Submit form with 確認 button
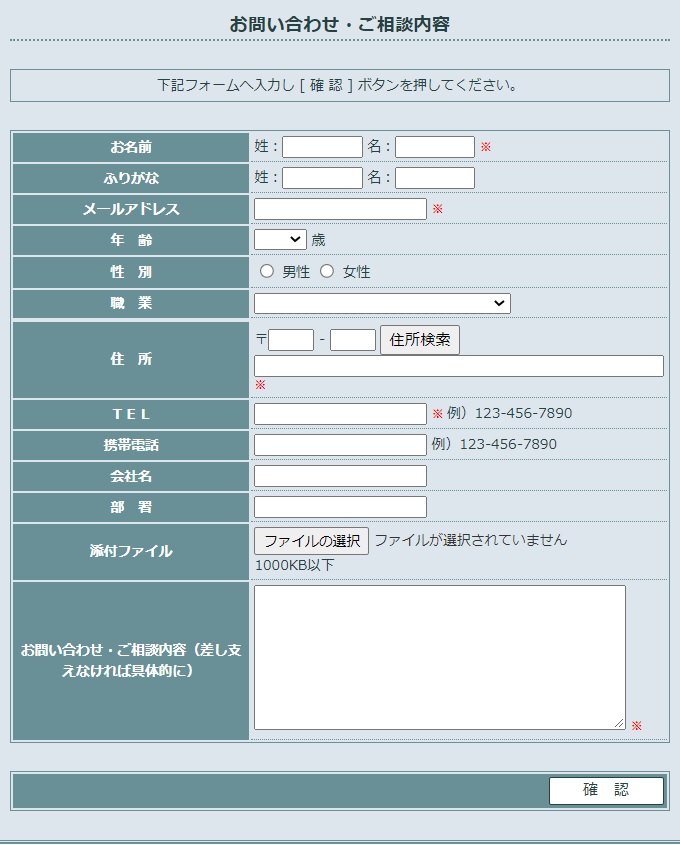 [x=606, y=790]
